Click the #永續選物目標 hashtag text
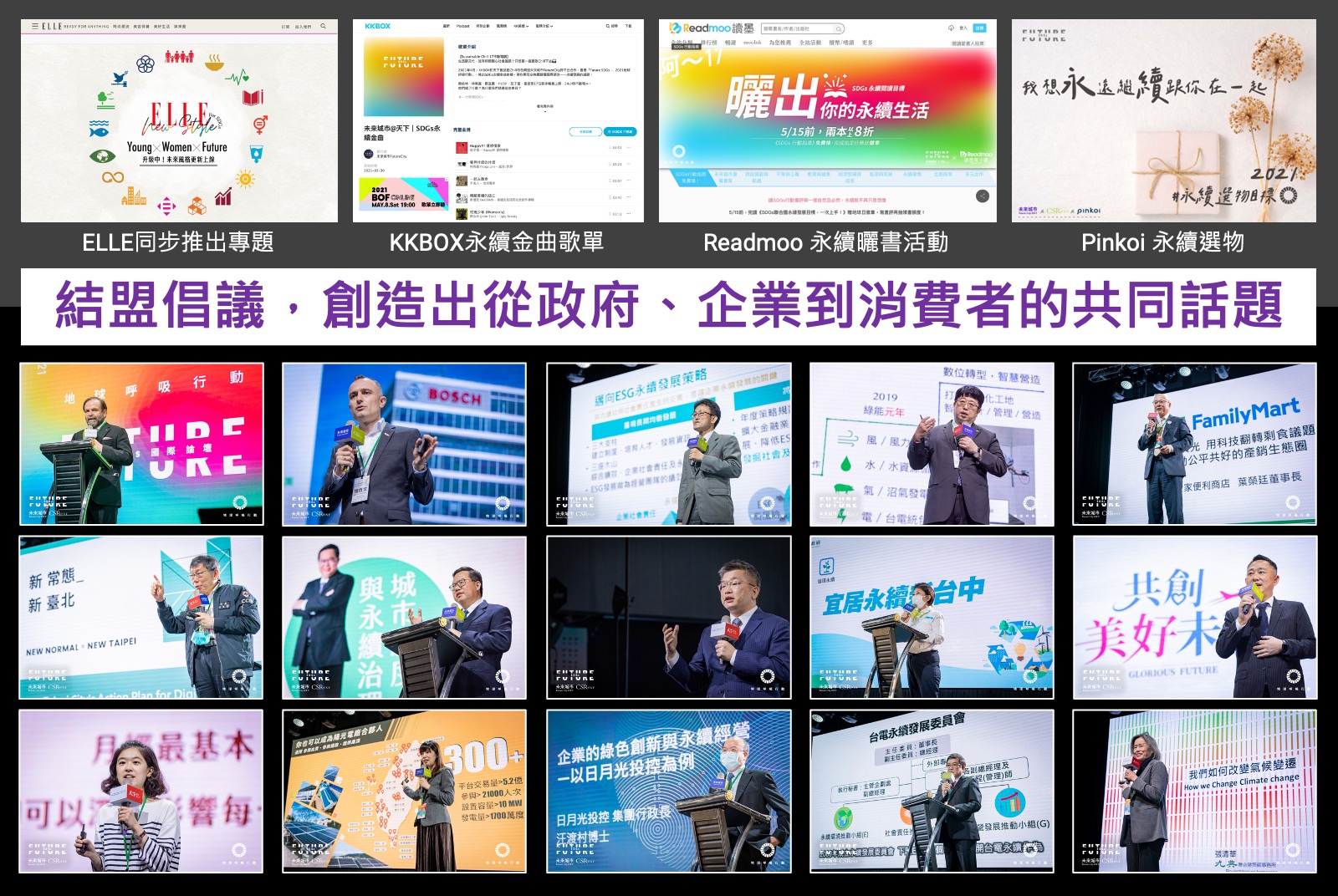The image size is (1338, 896). [1223, 196]
